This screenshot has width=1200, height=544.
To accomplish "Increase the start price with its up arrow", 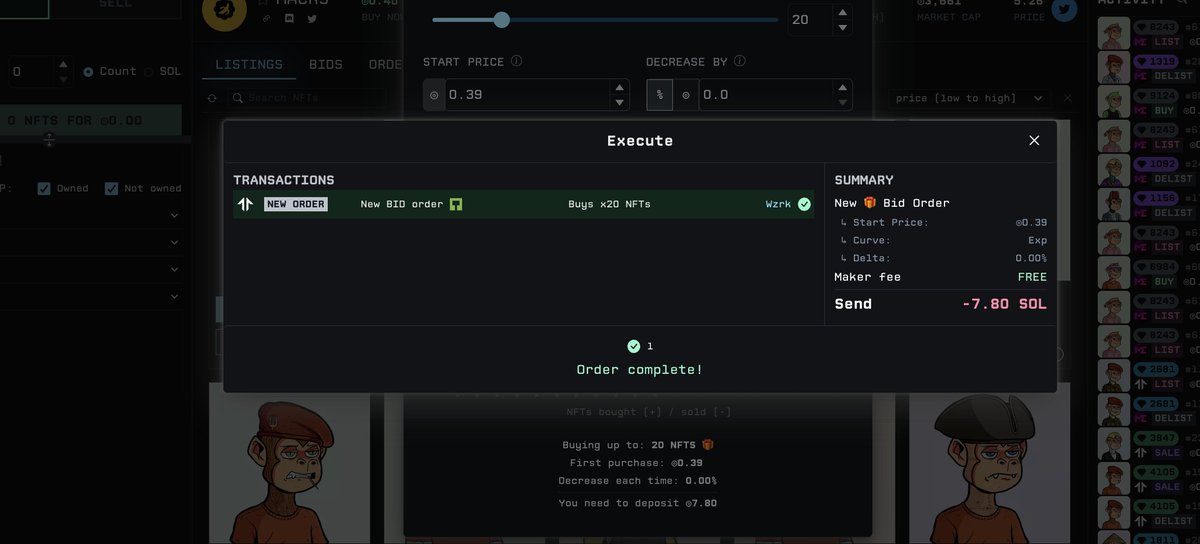I will (620, 88).
